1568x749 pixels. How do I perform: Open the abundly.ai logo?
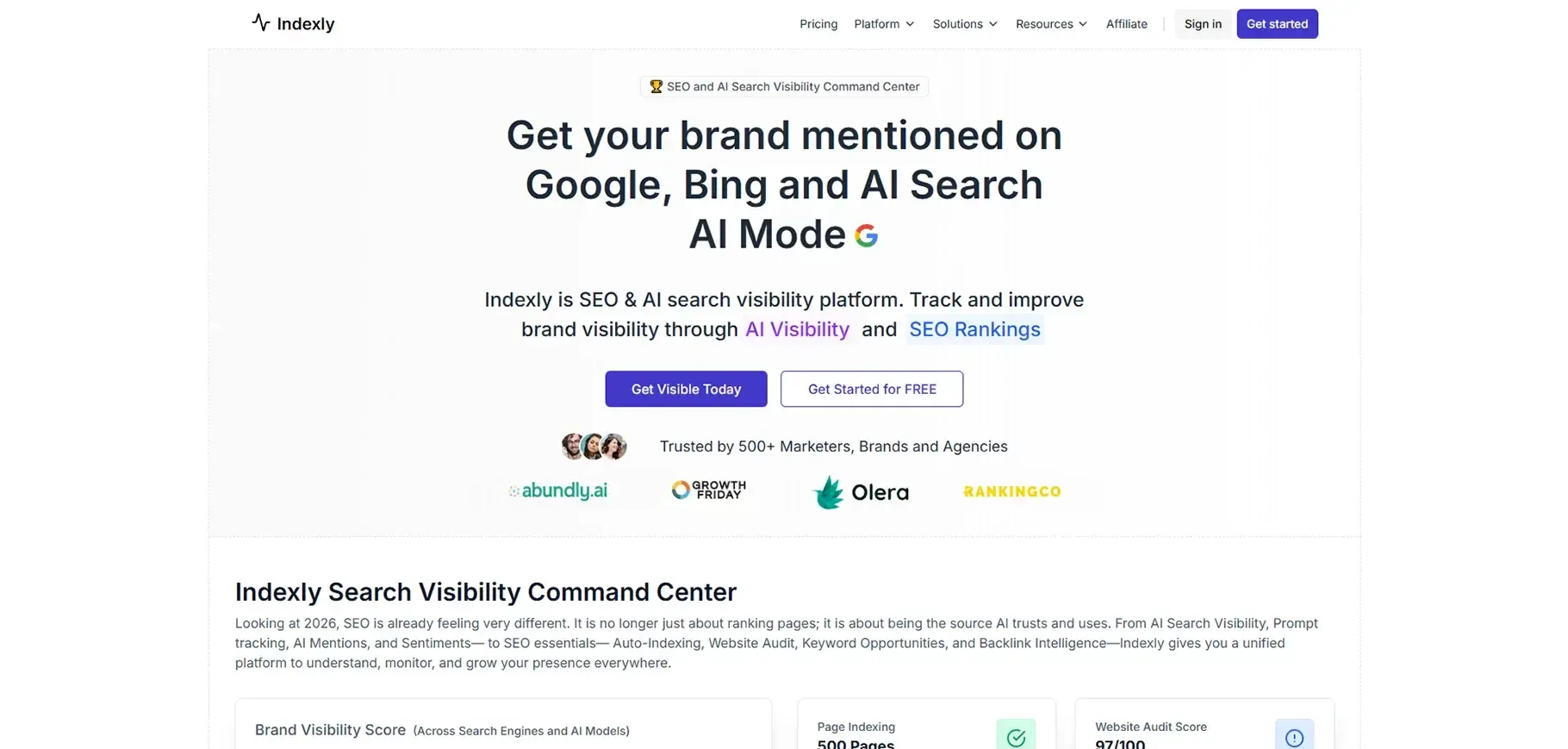[558, 490]
